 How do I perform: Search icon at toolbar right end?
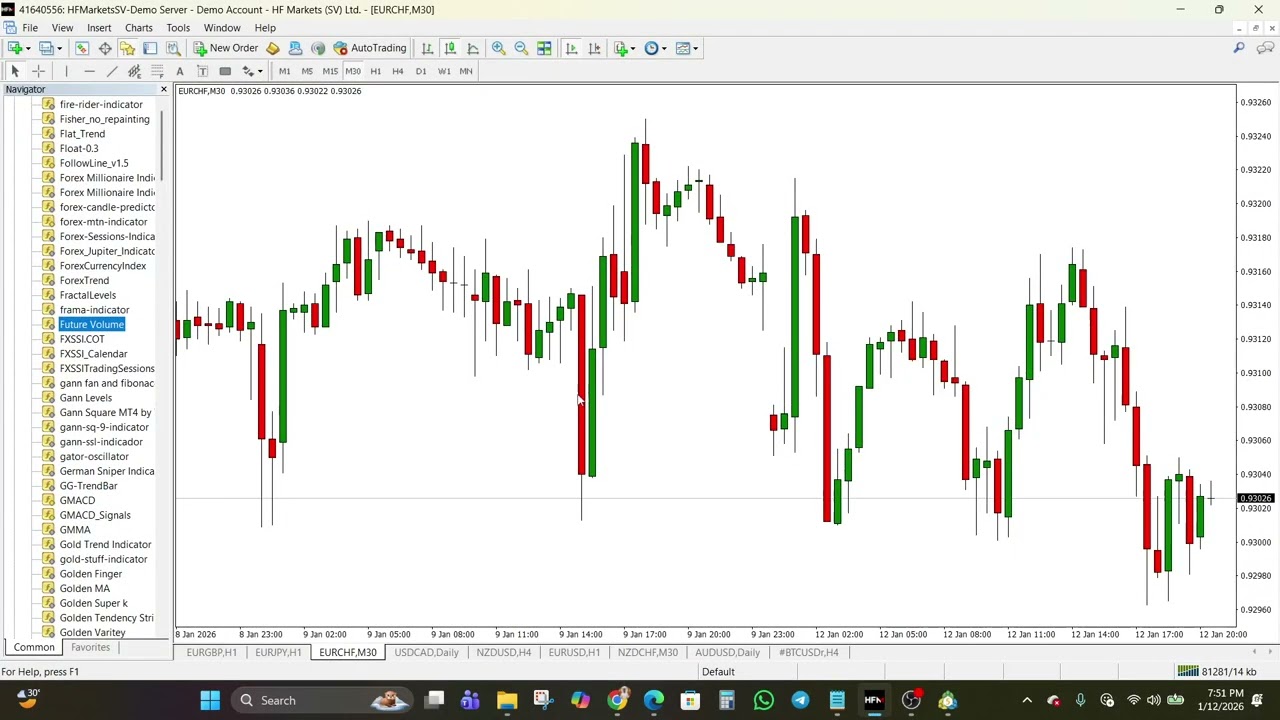pyautogui.click(x=1239, y=48)
